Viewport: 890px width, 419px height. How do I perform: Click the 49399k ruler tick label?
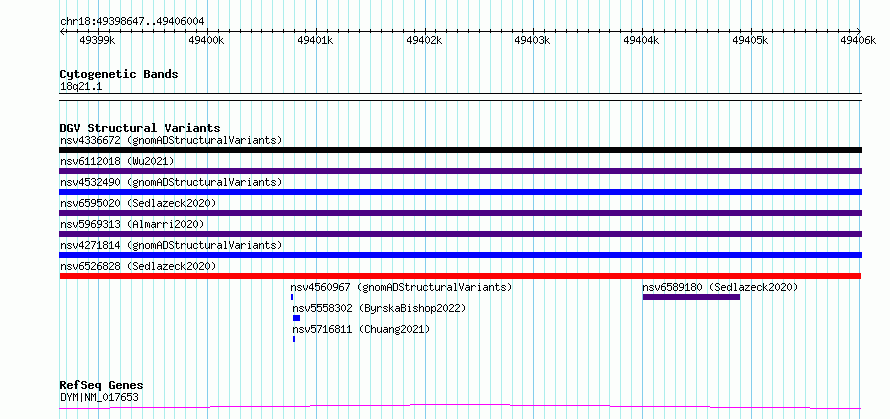pyautogui.click(x=98, y=40)
